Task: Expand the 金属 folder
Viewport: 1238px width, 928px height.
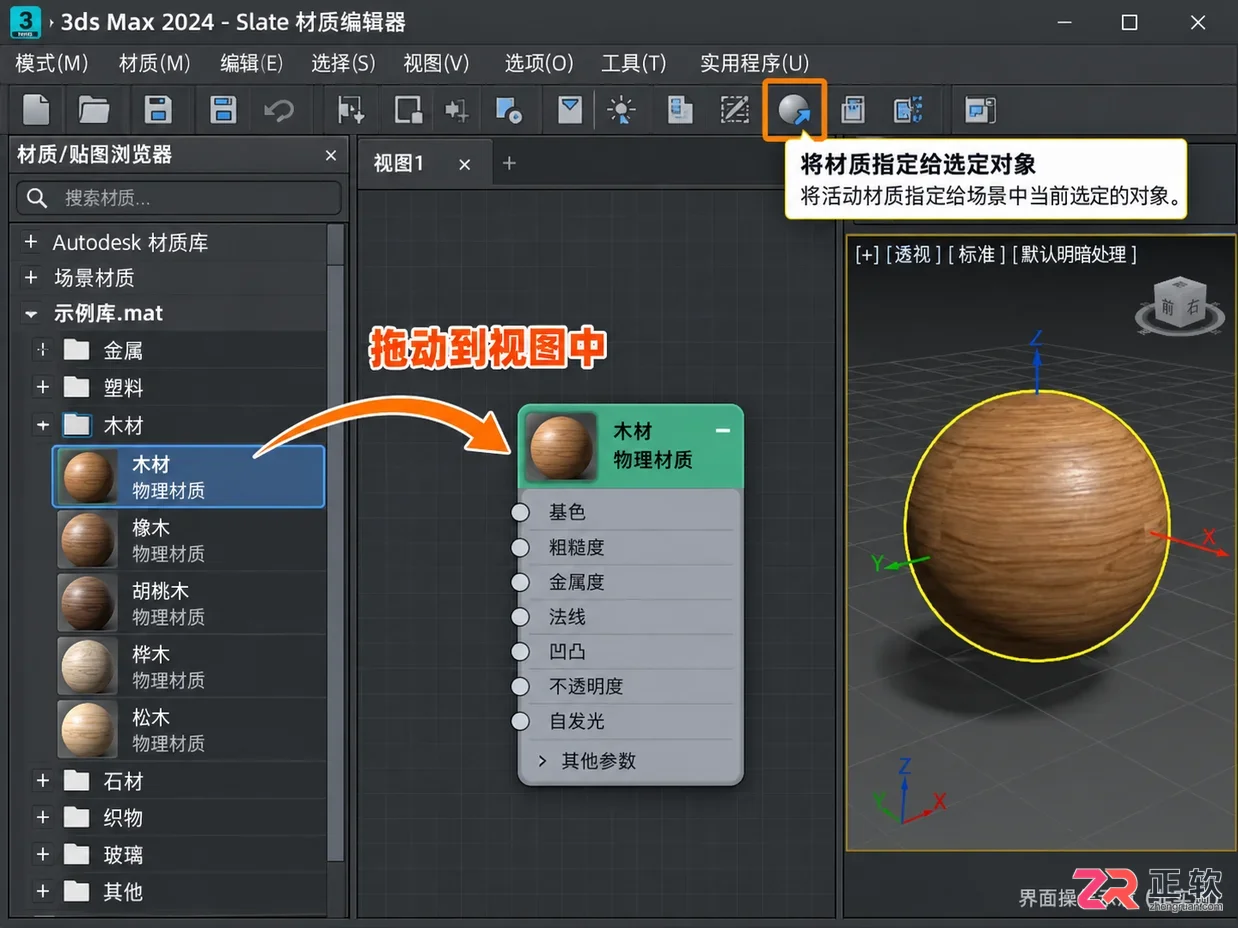Action: [x=42, y=350]
